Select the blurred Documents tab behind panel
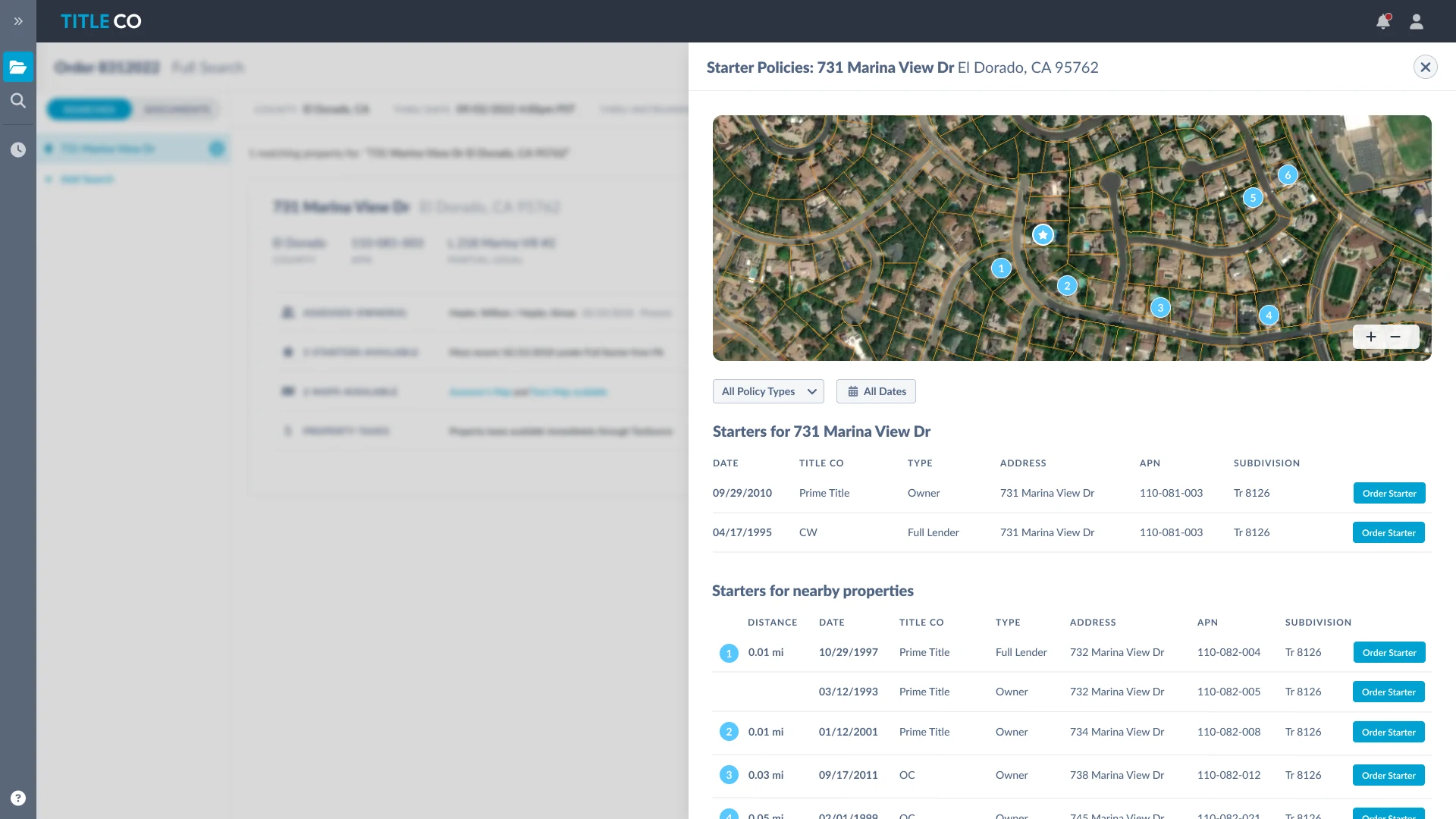Image resolution: width=1456 pixels, height=819 pixels. pos(177,109)
